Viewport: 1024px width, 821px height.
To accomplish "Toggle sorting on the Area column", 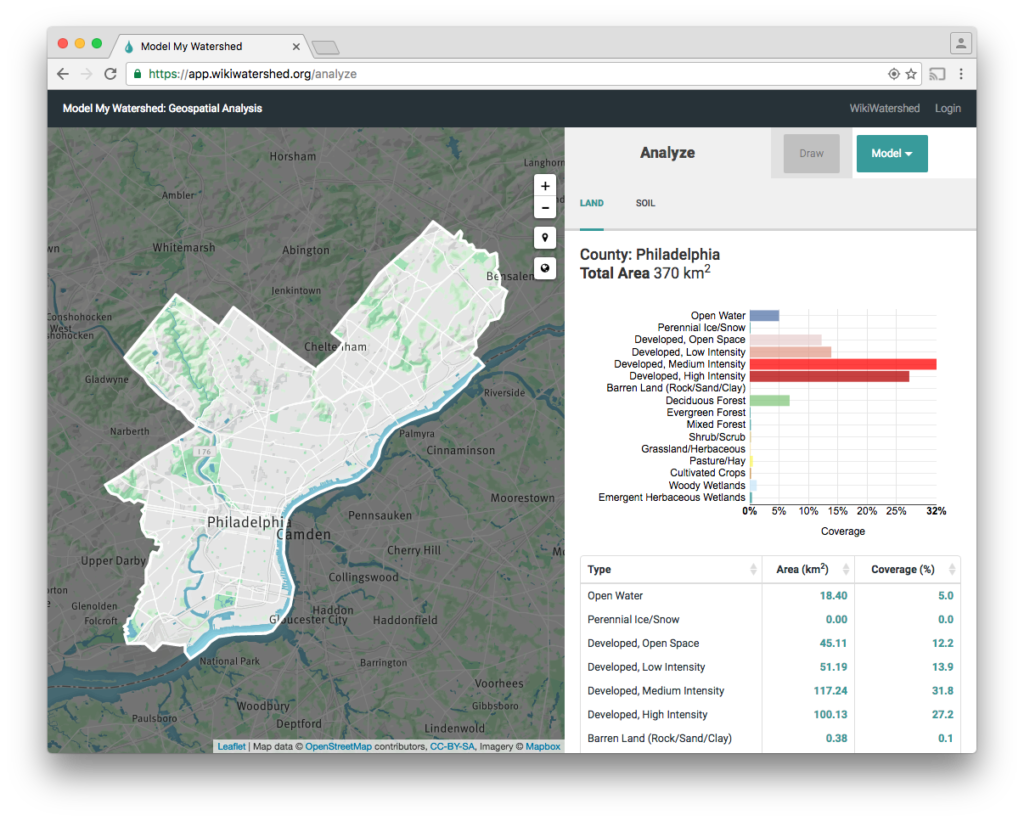I will click(808, 568).
